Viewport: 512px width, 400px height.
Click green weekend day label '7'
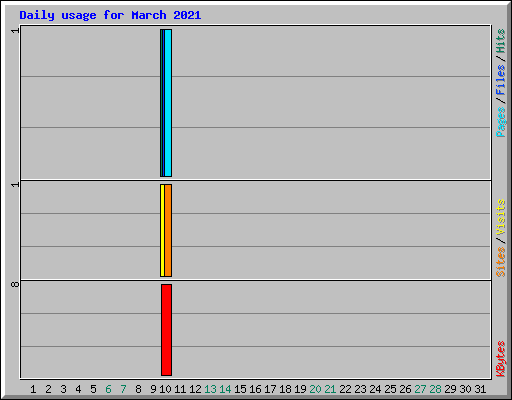[123, 389]
